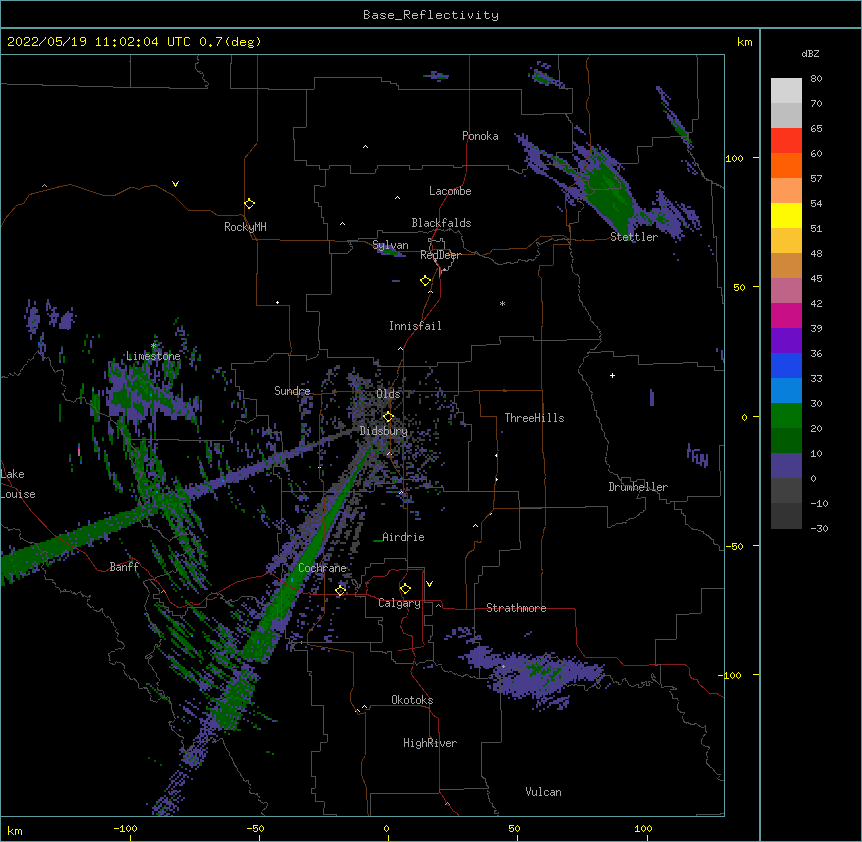Click the Strathmore city label
The image size is (862, 842).
[x=516, y=608]
